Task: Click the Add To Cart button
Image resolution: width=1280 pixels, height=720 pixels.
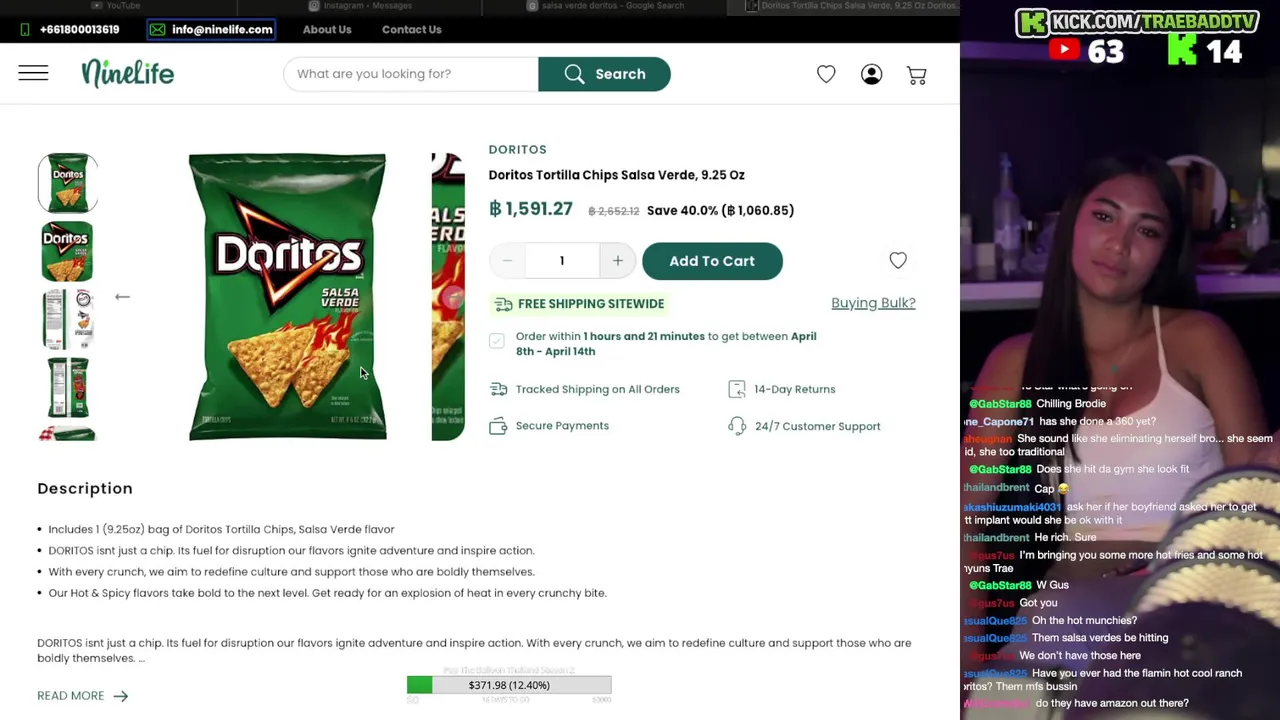Action: (712, 261)
